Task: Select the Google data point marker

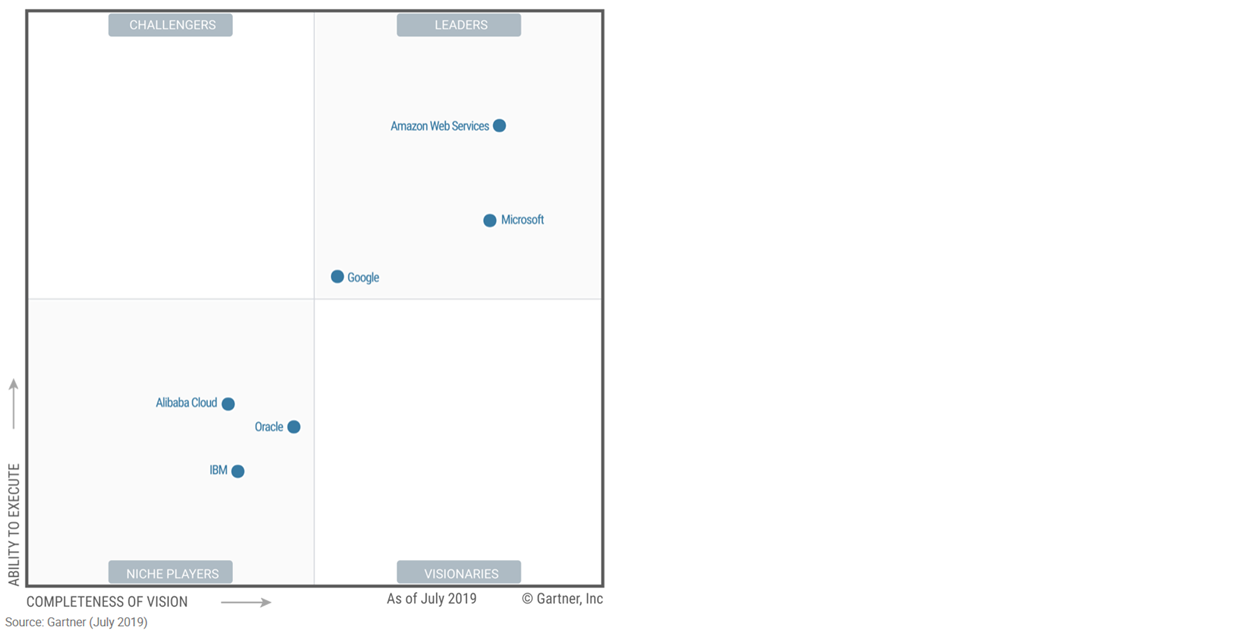Action: (x=338, y=277)
